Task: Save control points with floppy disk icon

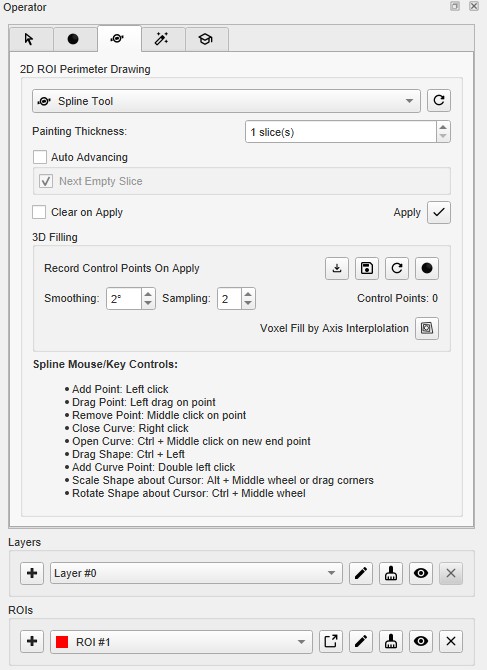Action: click(367, 268)
